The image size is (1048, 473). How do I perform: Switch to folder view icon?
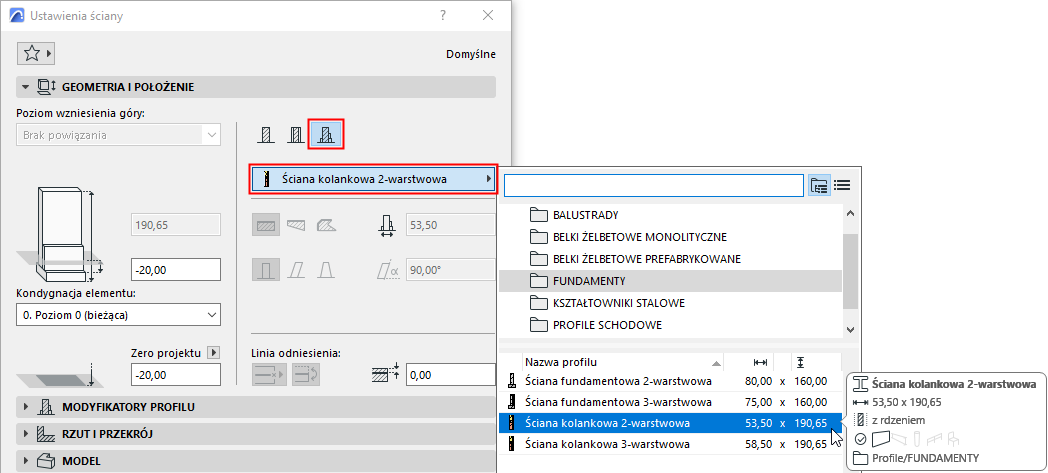click(819, 185)
